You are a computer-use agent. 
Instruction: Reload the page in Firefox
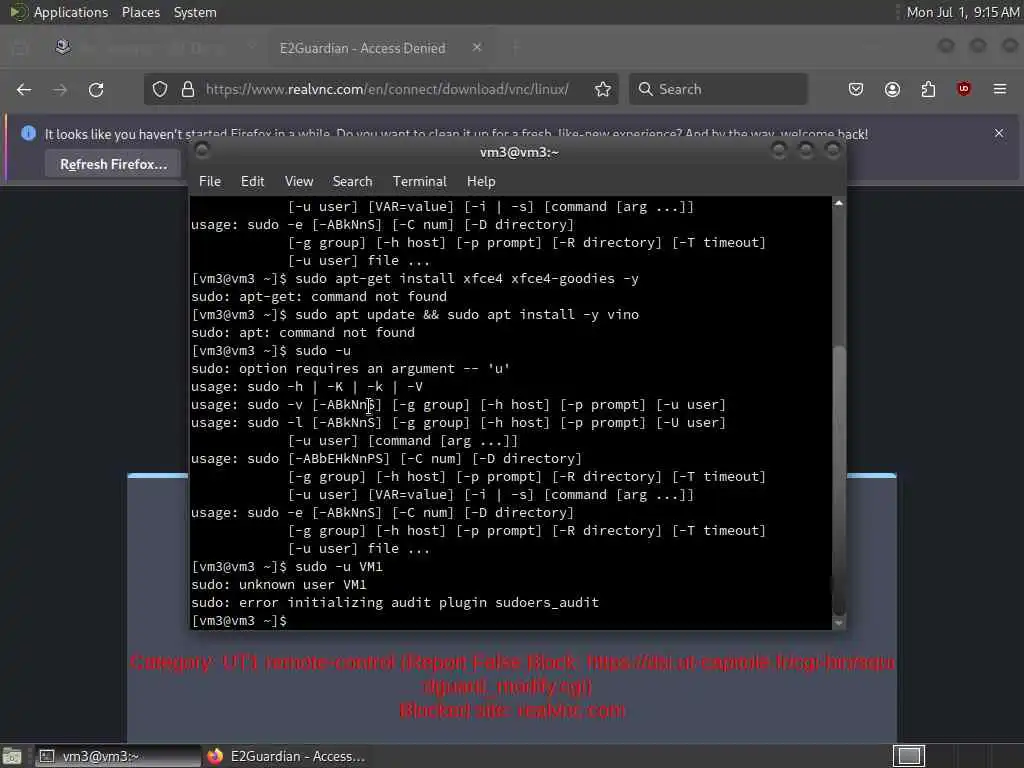coord(96,89)
